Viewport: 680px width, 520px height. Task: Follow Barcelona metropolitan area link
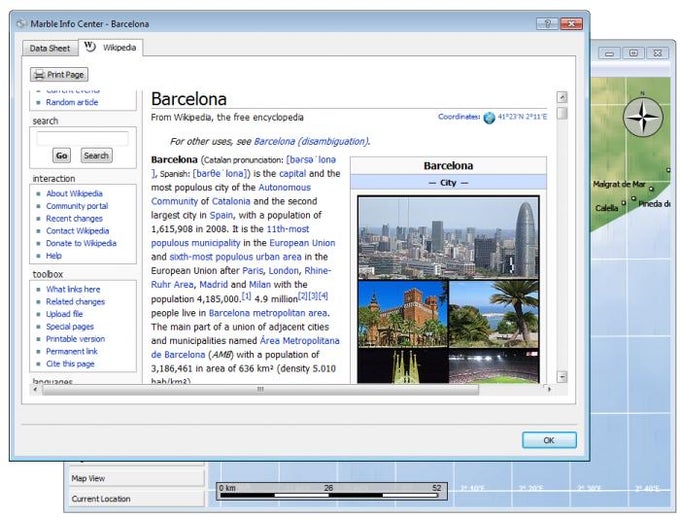pos(268,313)
